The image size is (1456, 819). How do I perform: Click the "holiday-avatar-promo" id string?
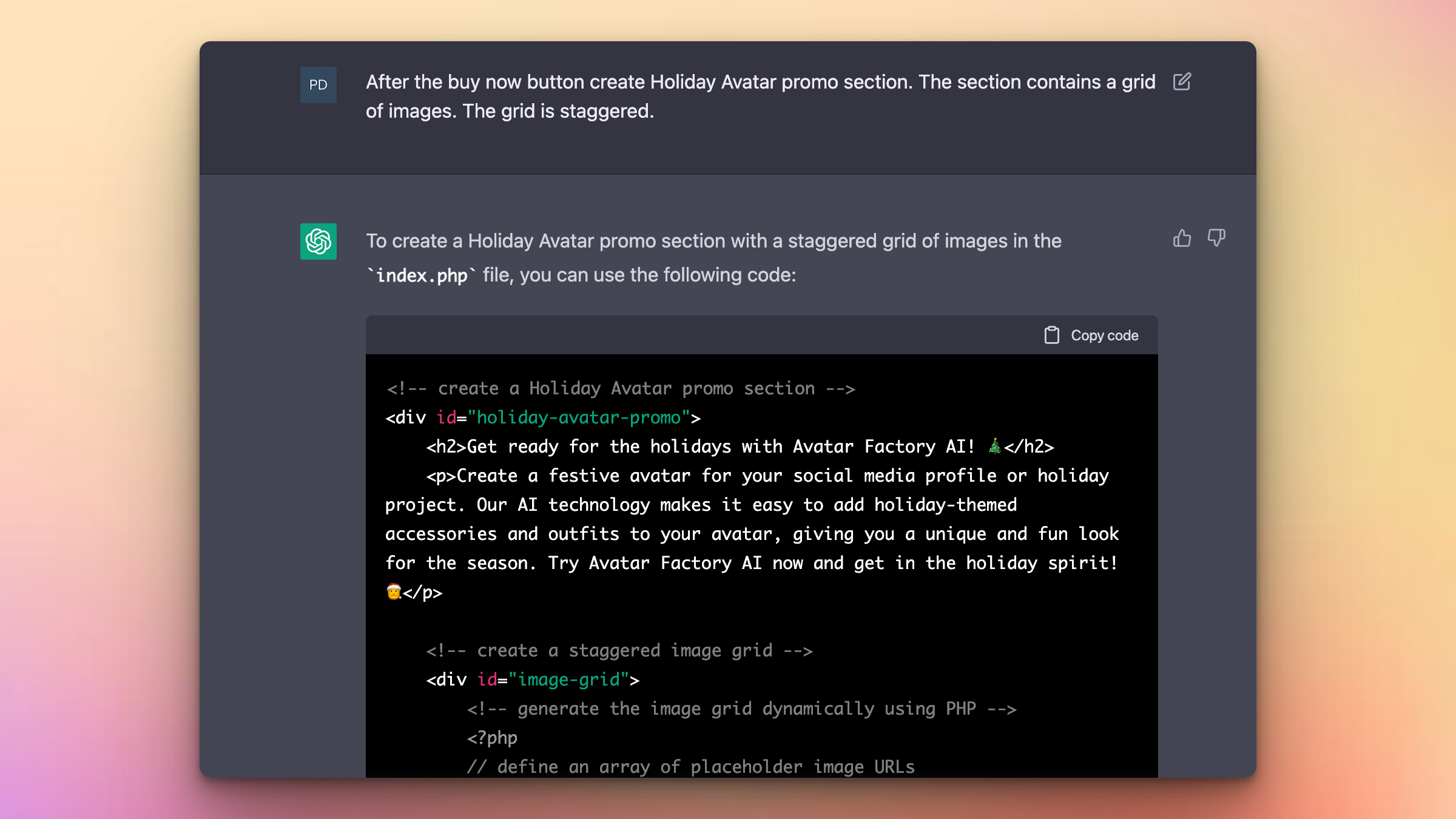point(578,417)
